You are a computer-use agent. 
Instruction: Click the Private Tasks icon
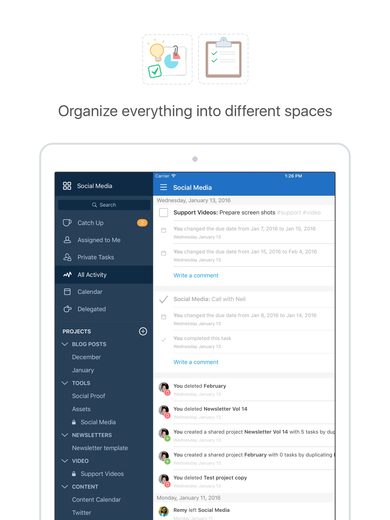click(67, 257)
